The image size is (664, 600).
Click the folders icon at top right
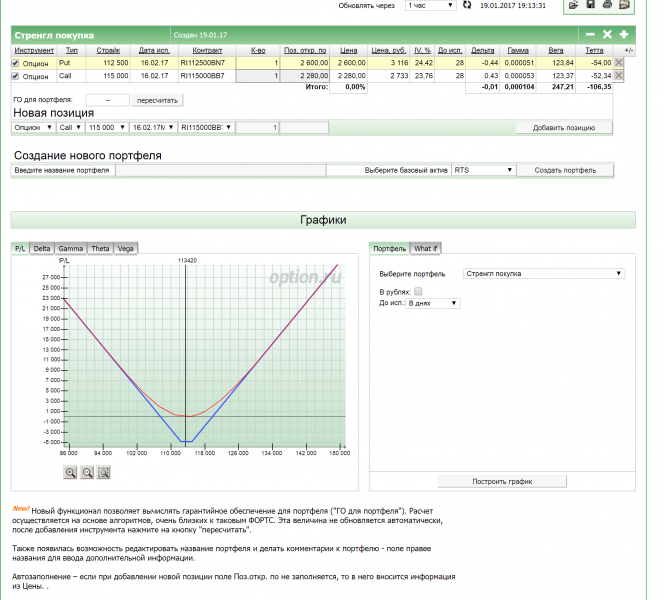coord(624,5)
